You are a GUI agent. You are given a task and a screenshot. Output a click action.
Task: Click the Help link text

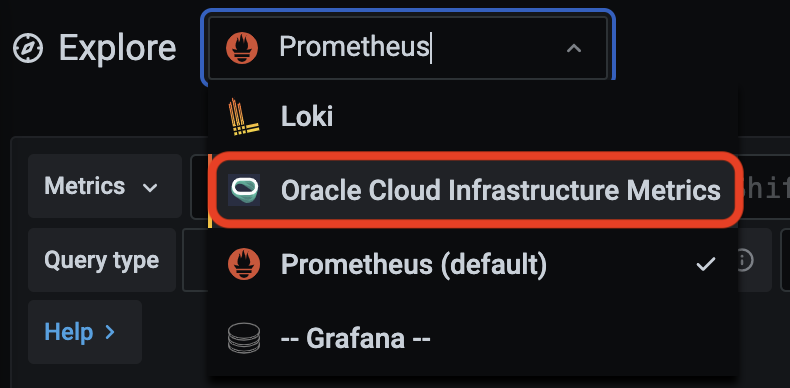[69, 332]
